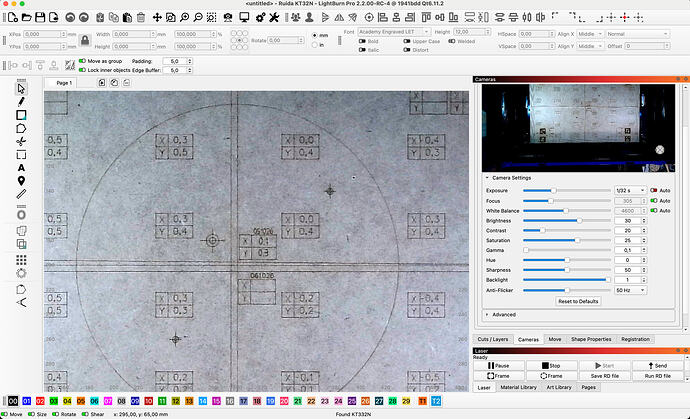The height and width of the screenshot is (419, 690).
Task: Toggle Exposure Auto switch
Action: click(x=654, y=191)
